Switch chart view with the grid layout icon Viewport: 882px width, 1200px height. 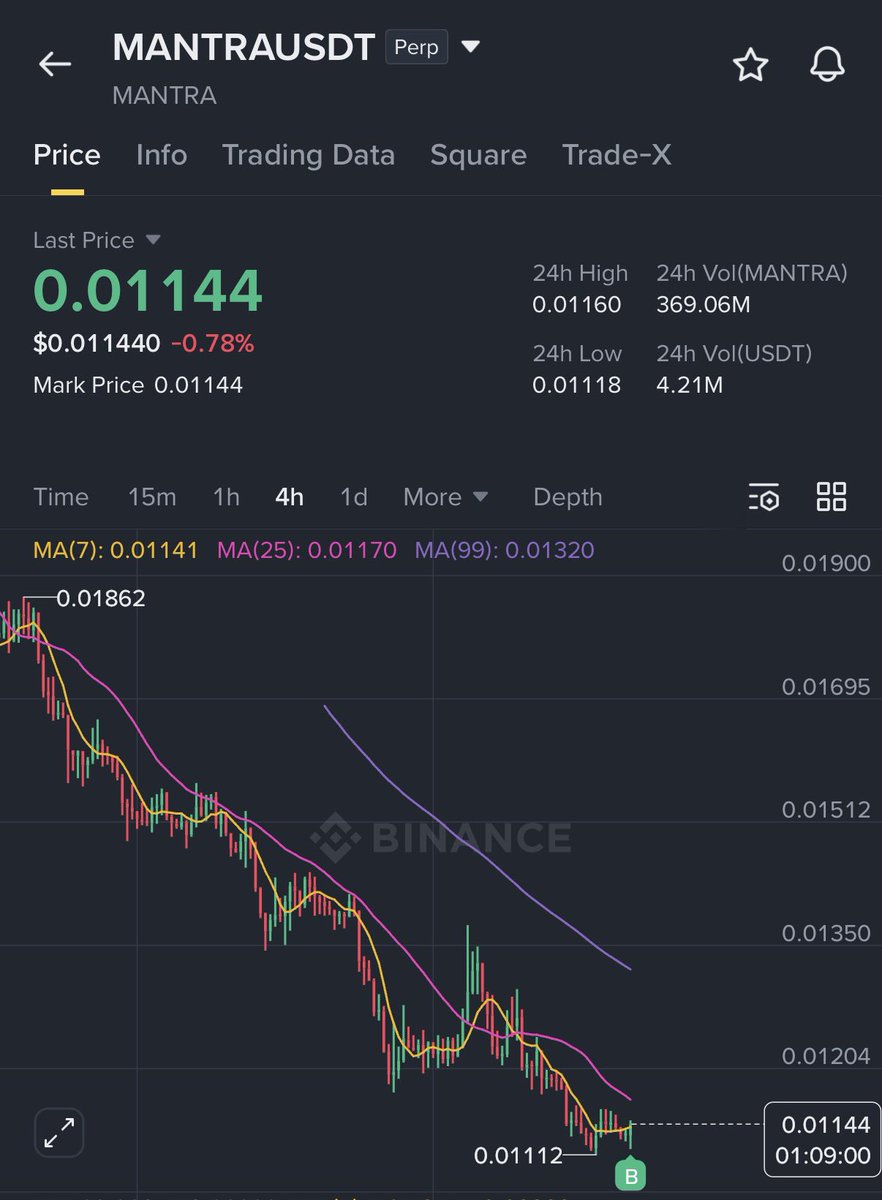pyautogui.click(x=831, y=496)
